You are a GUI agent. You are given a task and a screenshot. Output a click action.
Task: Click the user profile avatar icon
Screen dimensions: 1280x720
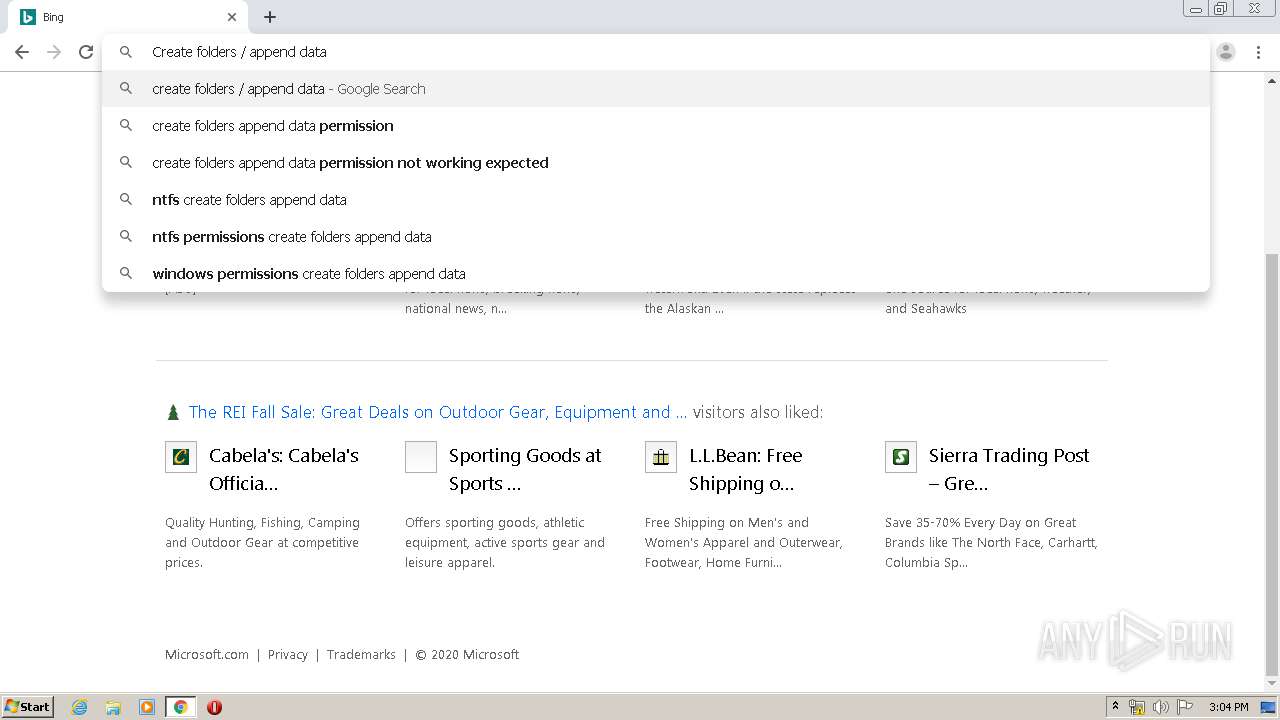pyautogui.click(x=1226, y=52)
